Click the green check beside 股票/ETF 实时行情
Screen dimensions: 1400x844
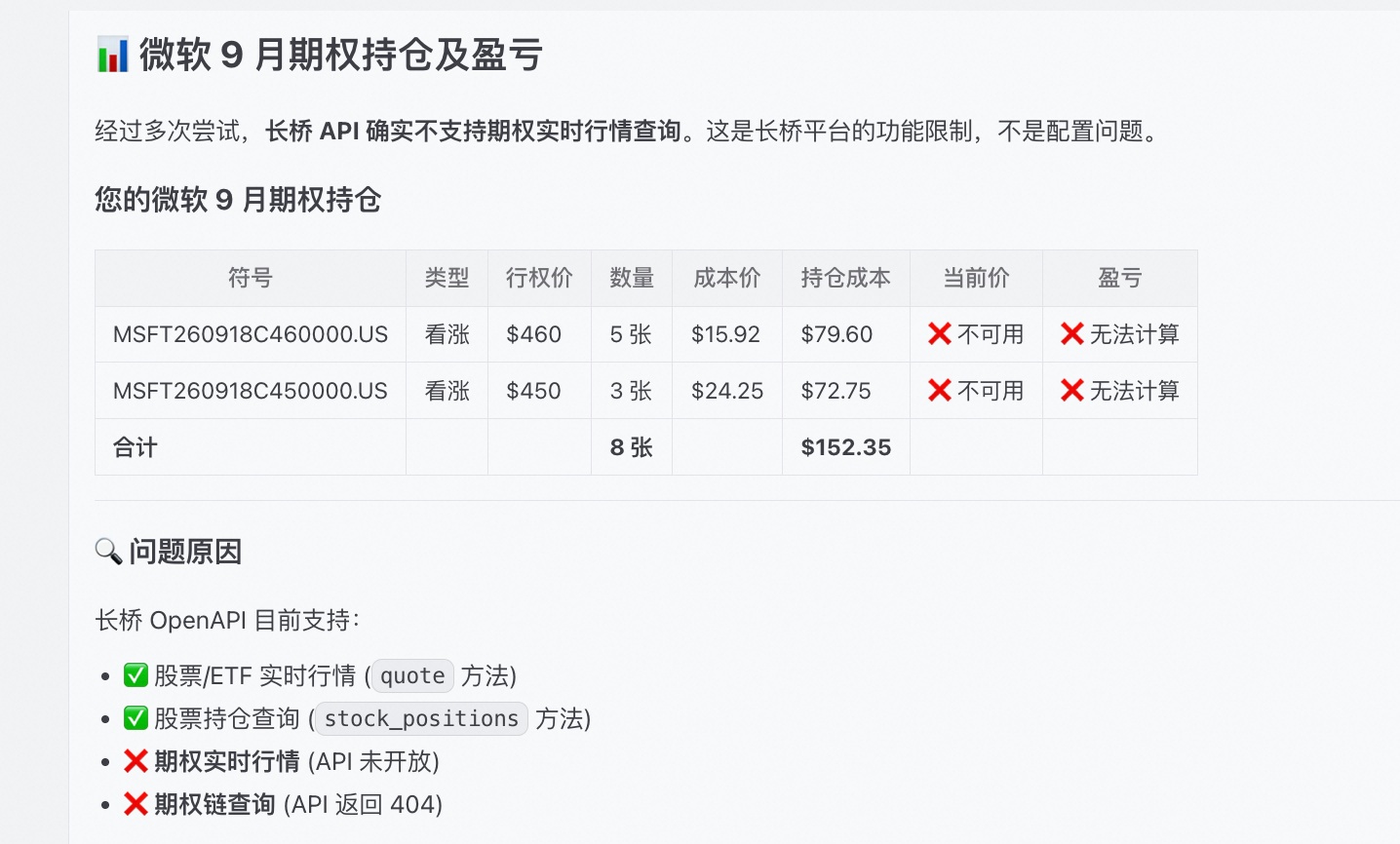coord(136,675)
